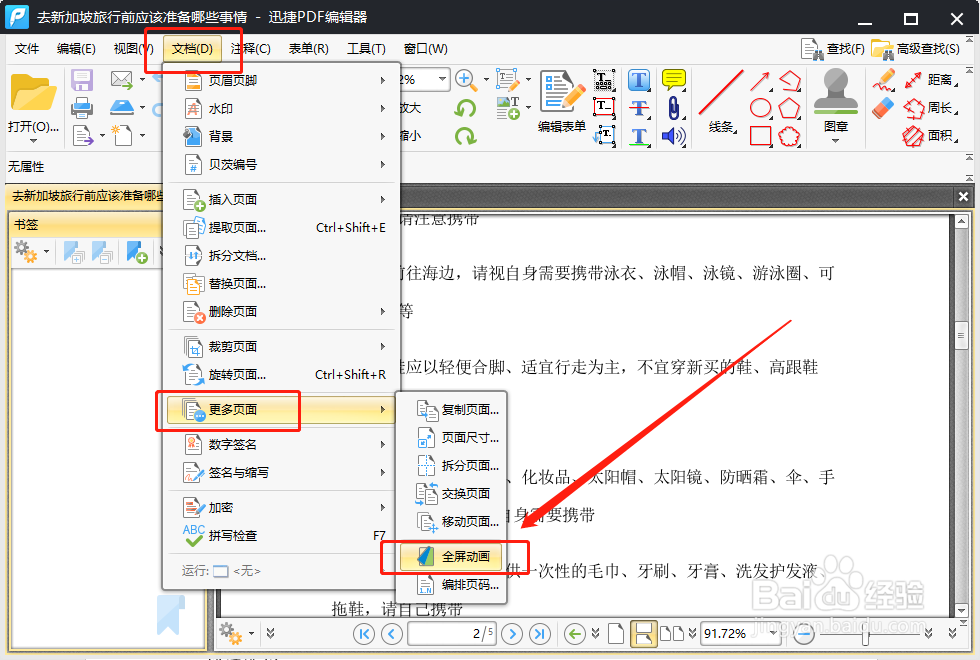Click the rotate counterclockwise icon

pyautogui.click(x=465, y=108)
